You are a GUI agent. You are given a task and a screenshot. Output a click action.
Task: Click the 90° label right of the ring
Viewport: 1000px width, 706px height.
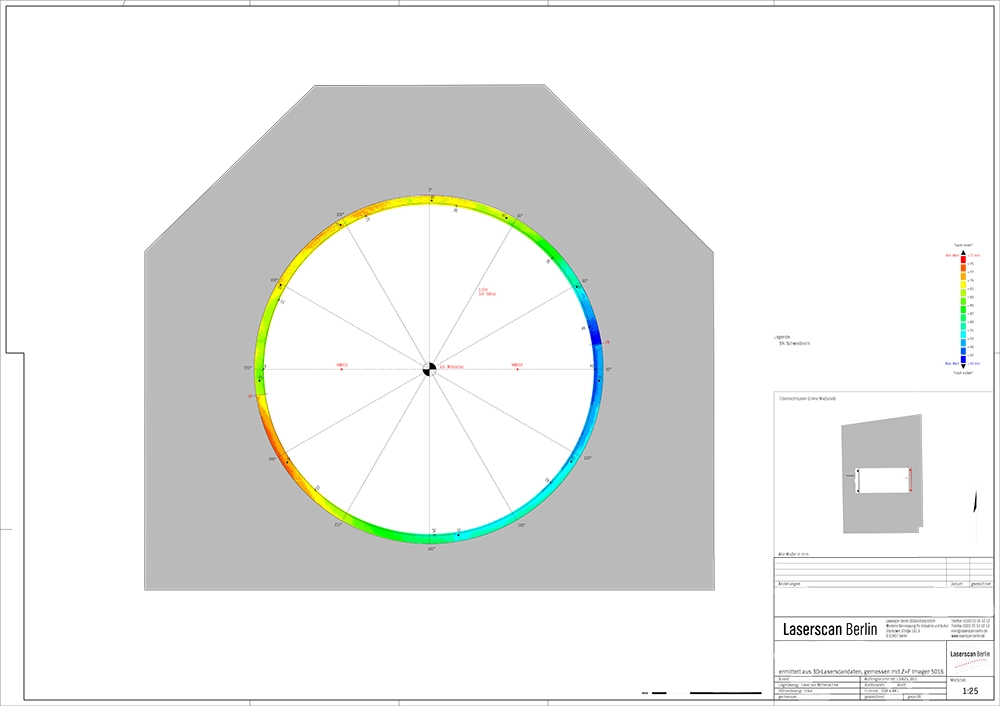(x=608, y=370)
